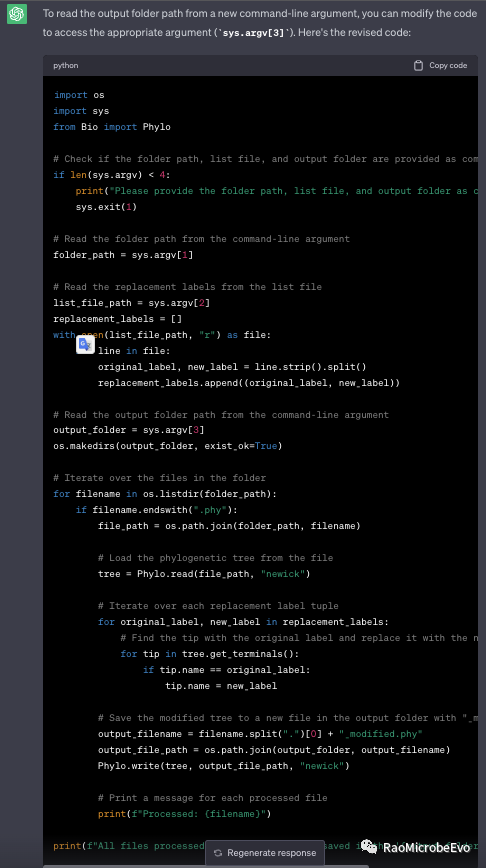Click the os.makedirs(output_folder) code line
486x868 pixels.
[x=168, y=446]
